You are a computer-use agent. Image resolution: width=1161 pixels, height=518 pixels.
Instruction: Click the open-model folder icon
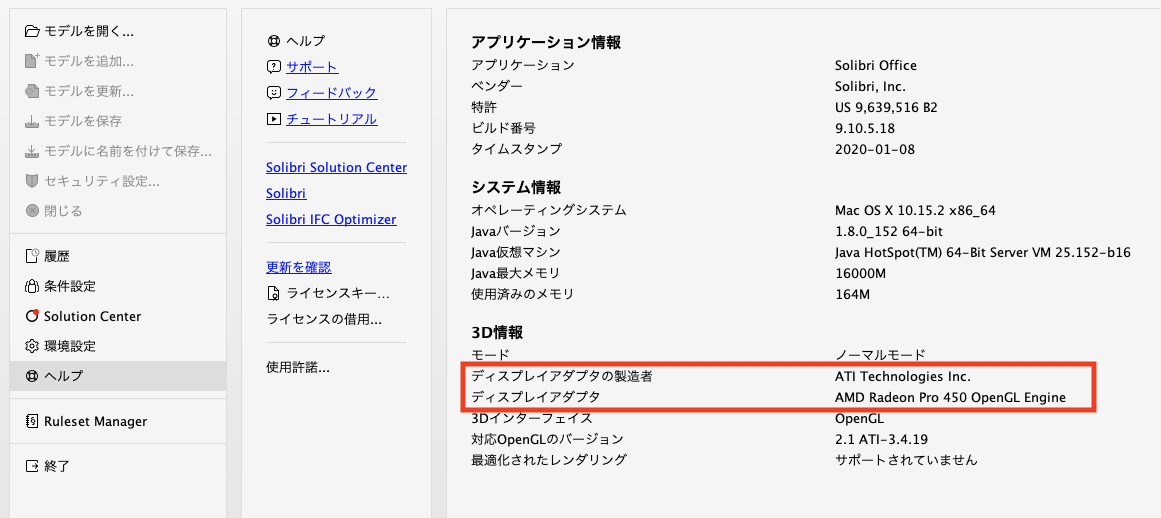click(32, 31)
